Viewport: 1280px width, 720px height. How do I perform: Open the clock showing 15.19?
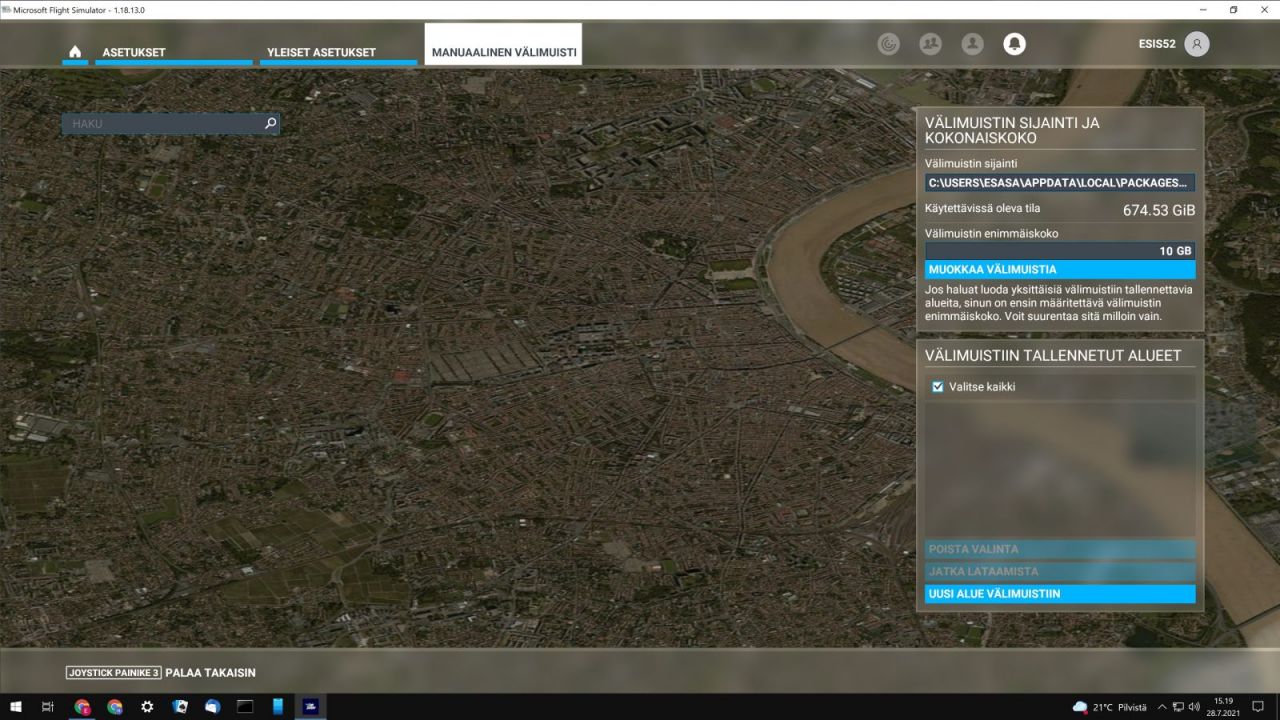pyautogui.click(x=1223, y=707)
